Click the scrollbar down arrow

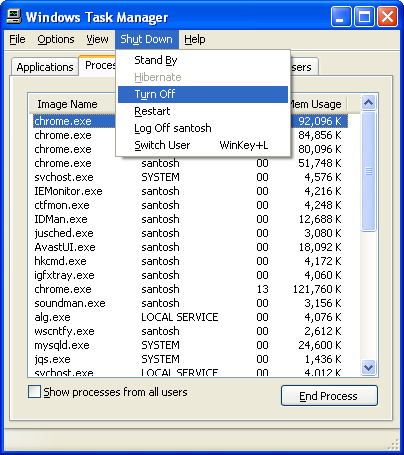368,368
